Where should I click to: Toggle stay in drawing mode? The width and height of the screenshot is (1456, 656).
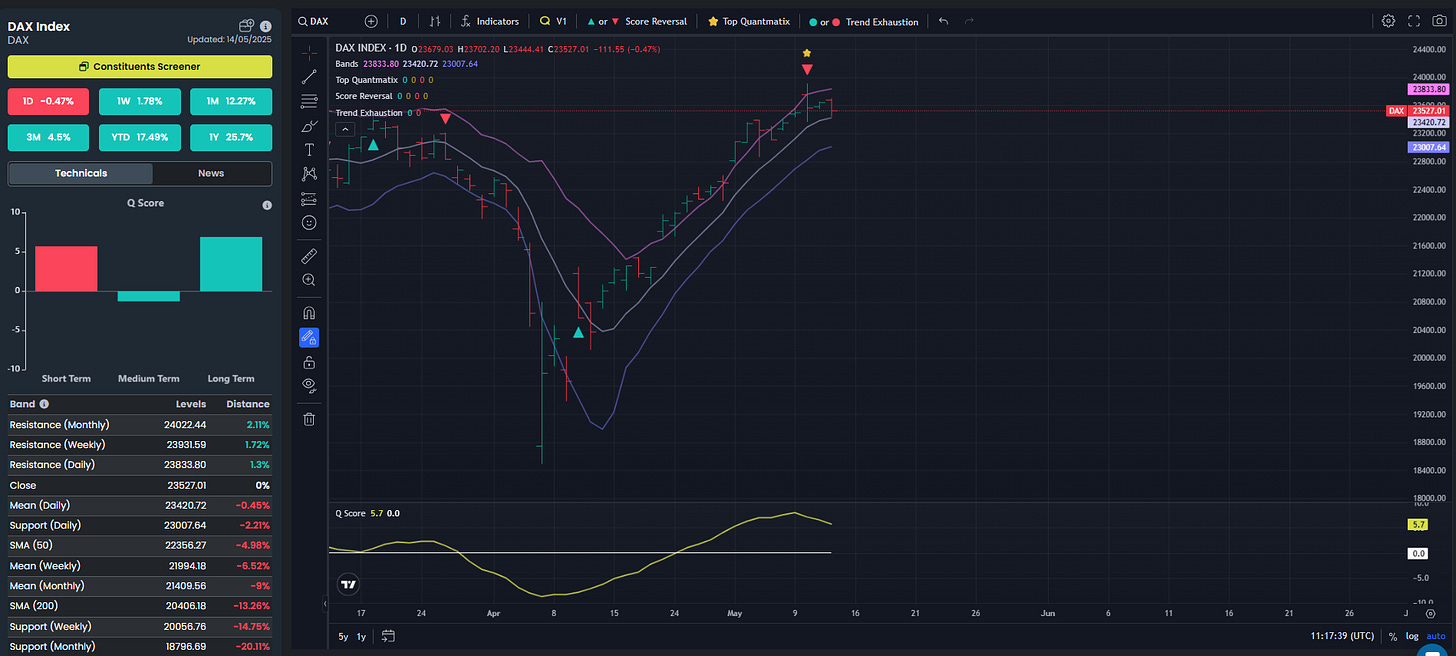tap(309, 337)
